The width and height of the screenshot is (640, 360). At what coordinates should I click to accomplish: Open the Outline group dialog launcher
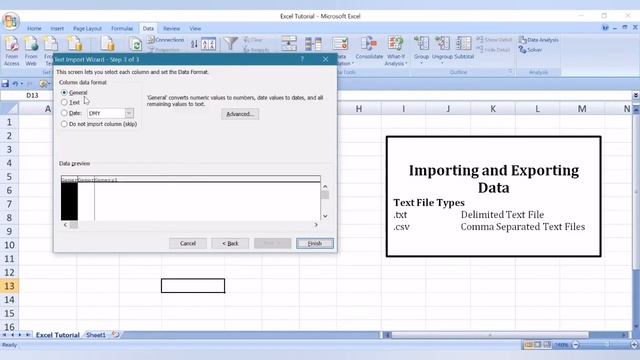tap(510, 72)
